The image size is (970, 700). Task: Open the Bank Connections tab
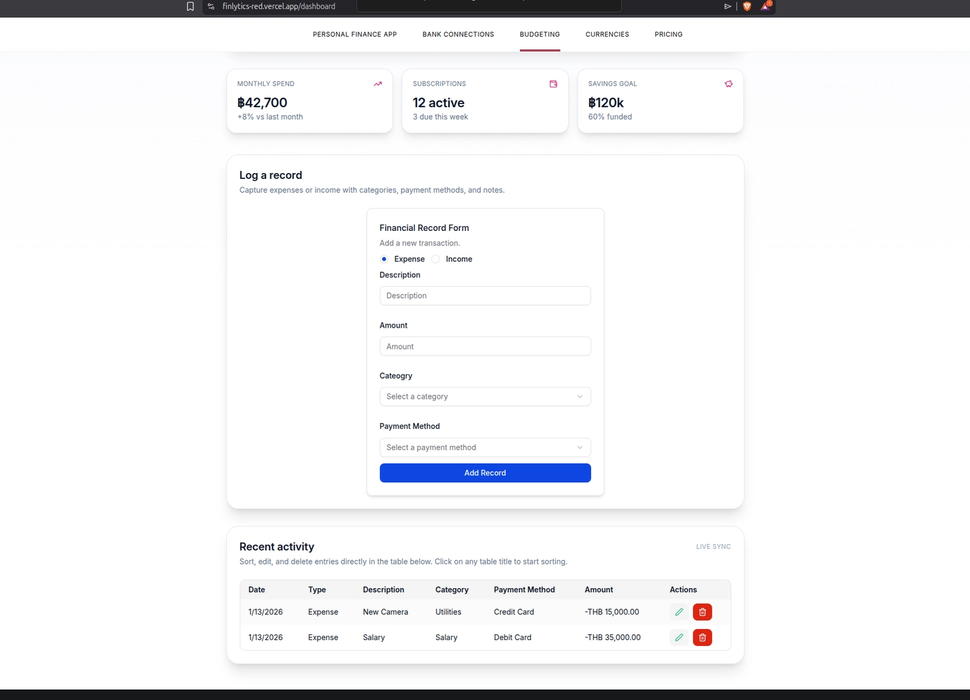pos(458,35)
